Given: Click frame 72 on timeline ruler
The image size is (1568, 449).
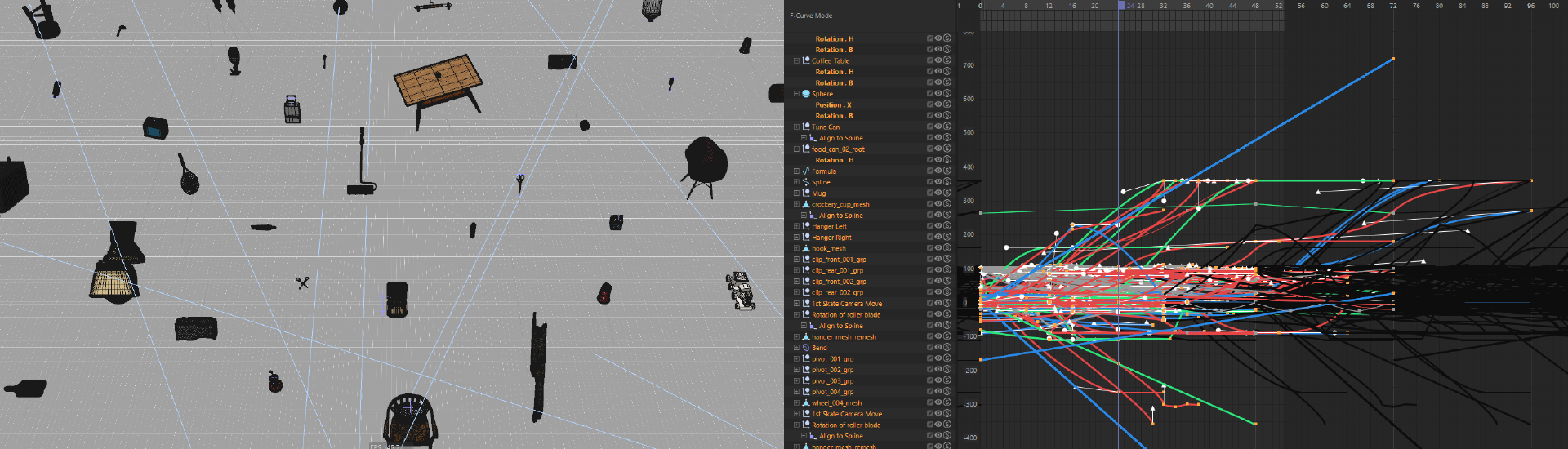Looking at the screenshot, I should tap(1393, 6).
